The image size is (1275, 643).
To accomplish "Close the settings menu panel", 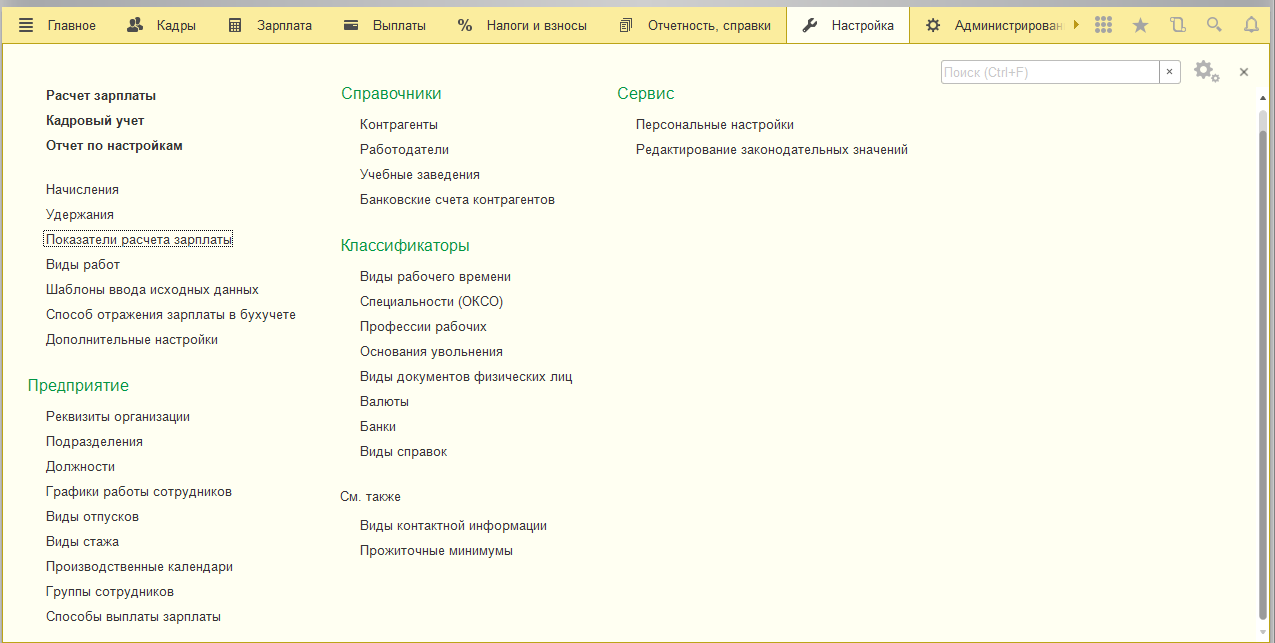I will point(1244,72).
